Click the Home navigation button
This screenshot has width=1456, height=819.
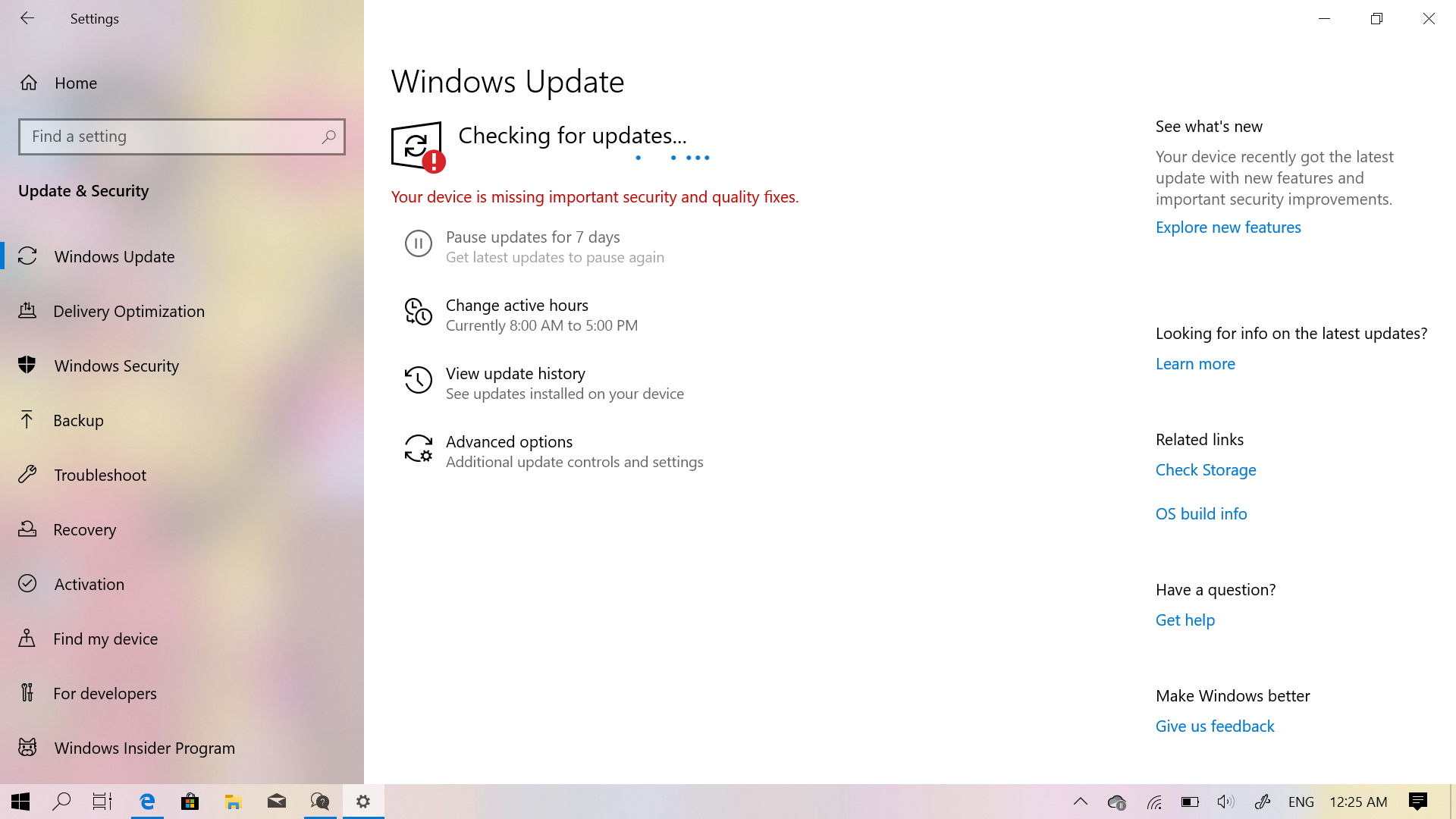(75, 82)
